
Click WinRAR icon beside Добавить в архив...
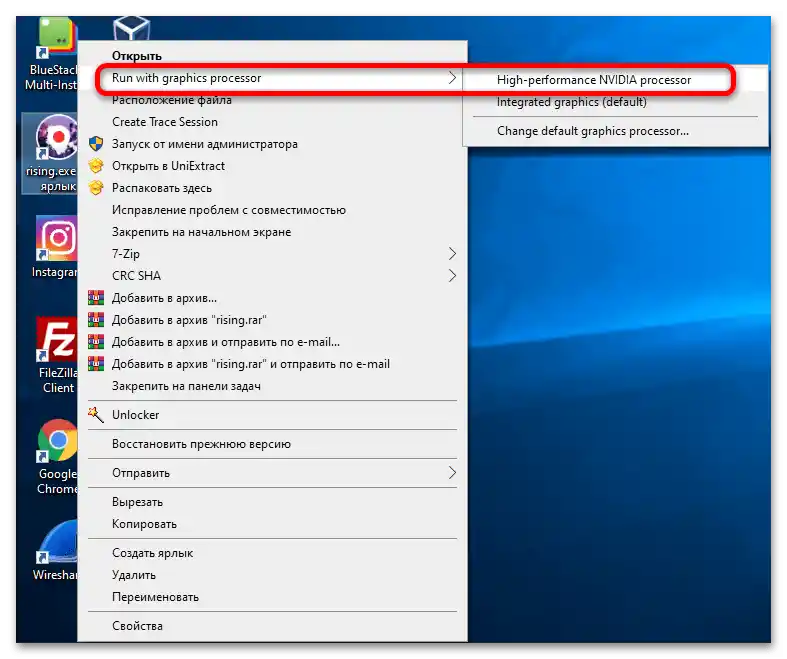(x=96, y=298)
